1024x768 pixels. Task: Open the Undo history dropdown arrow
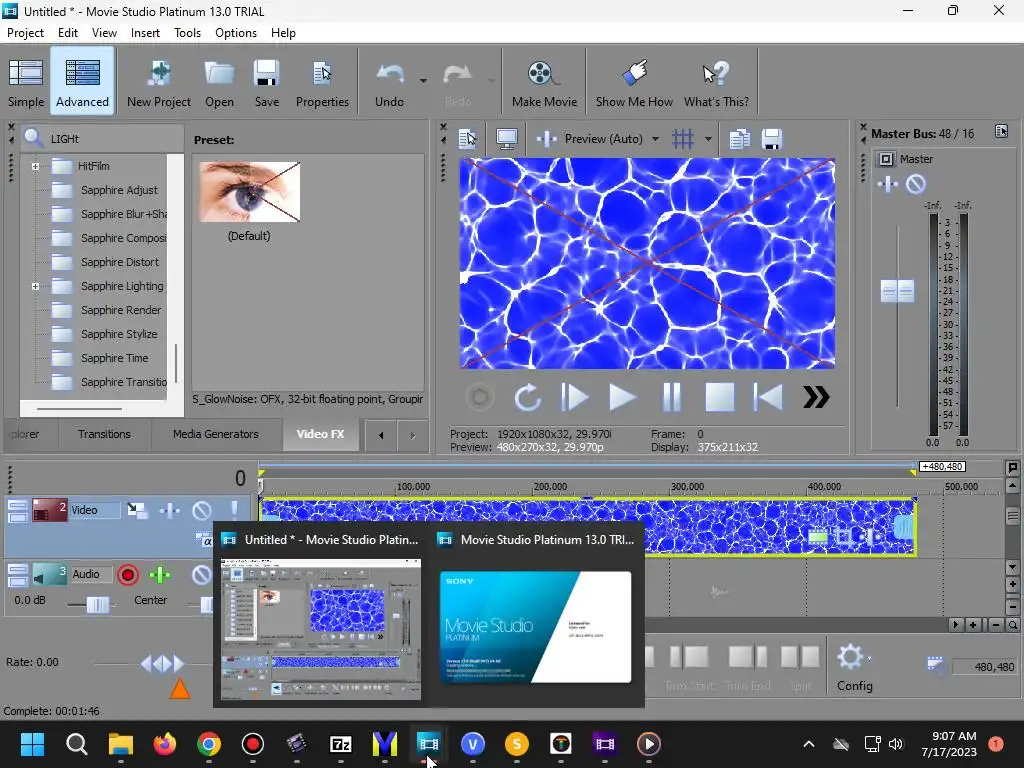[423, 81]
